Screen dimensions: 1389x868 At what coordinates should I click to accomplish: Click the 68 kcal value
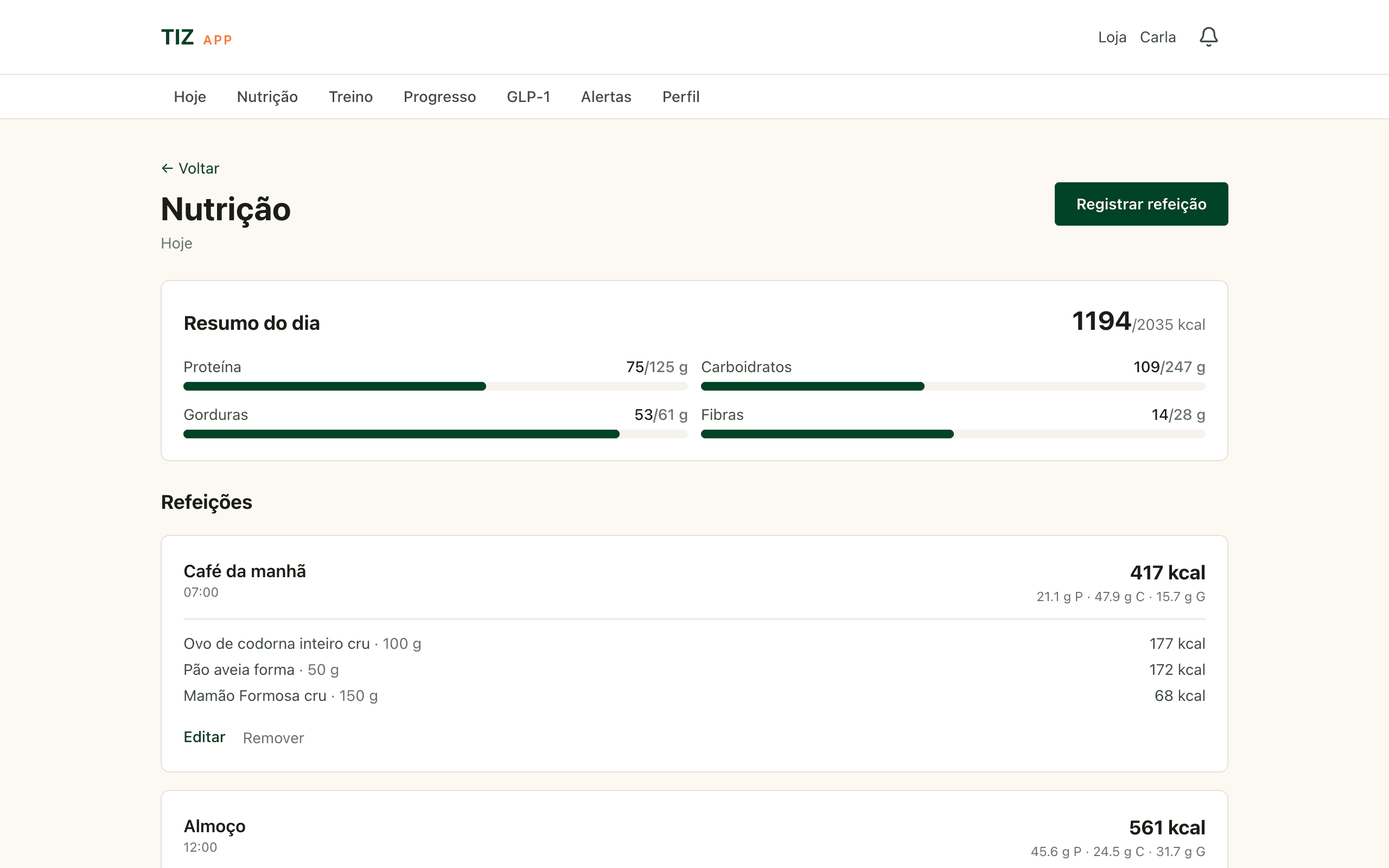[1180, 696]
